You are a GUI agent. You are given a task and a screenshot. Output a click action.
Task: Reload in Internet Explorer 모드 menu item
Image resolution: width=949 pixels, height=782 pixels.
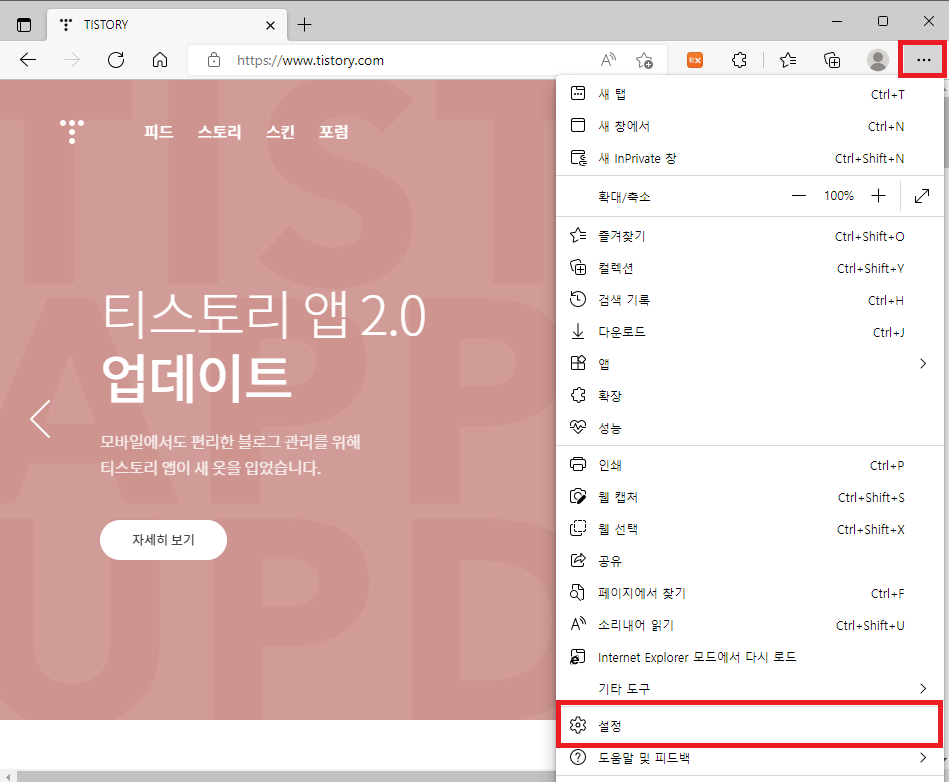749,657
